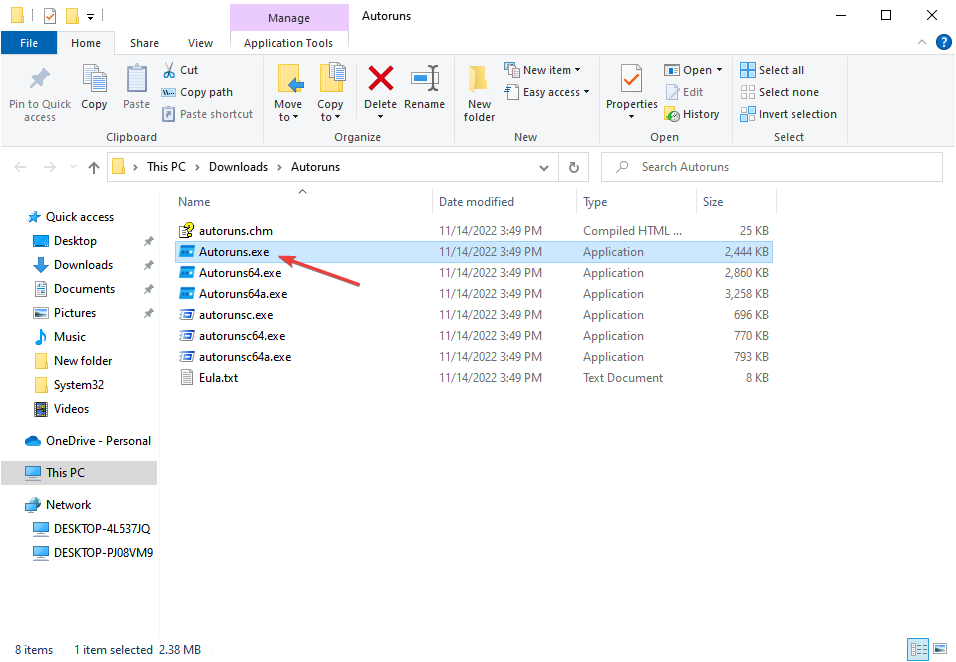Open the File menu tab
The width and height of the screenshot is (956, 662).
[x=29, y=43]
